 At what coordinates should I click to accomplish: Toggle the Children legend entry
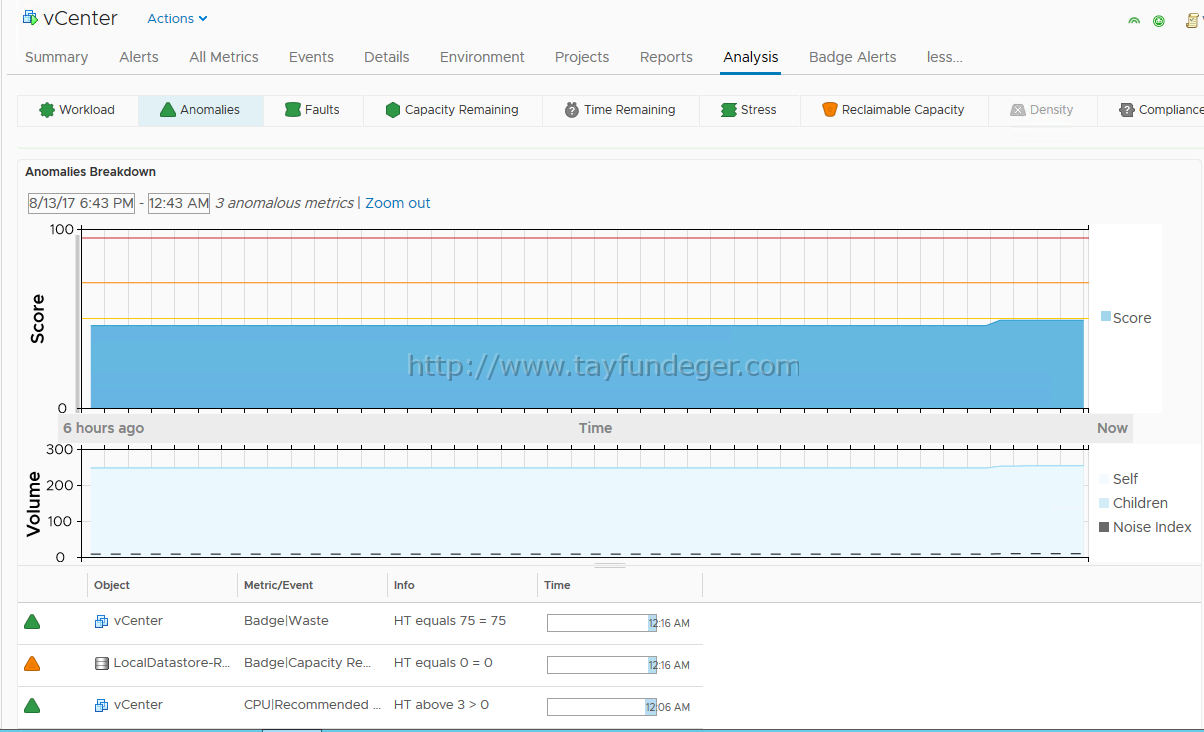coord(1133,503)
